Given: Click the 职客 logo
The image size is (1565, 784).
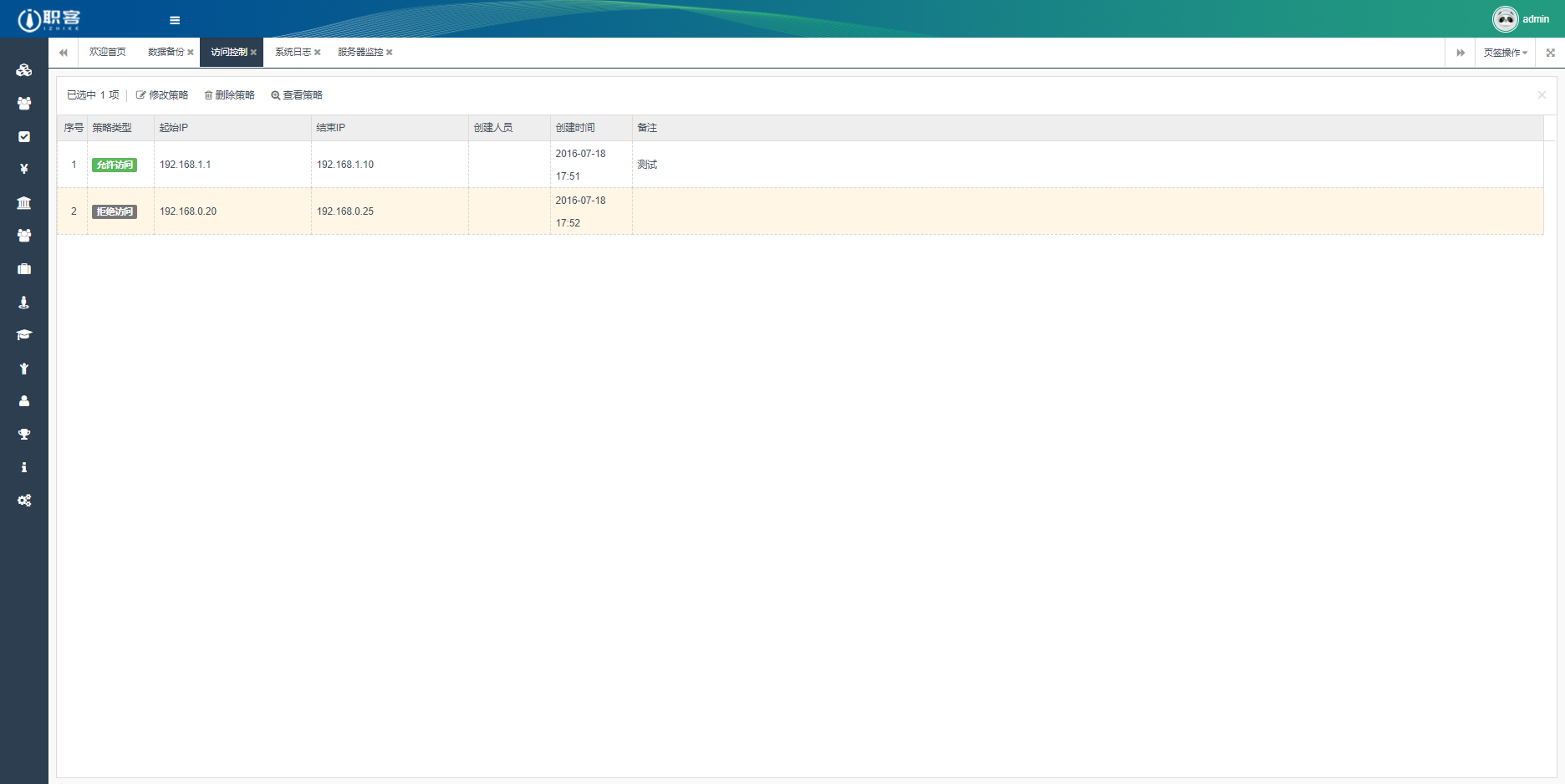Looking at the screenshot, I should tap(48, 19).
